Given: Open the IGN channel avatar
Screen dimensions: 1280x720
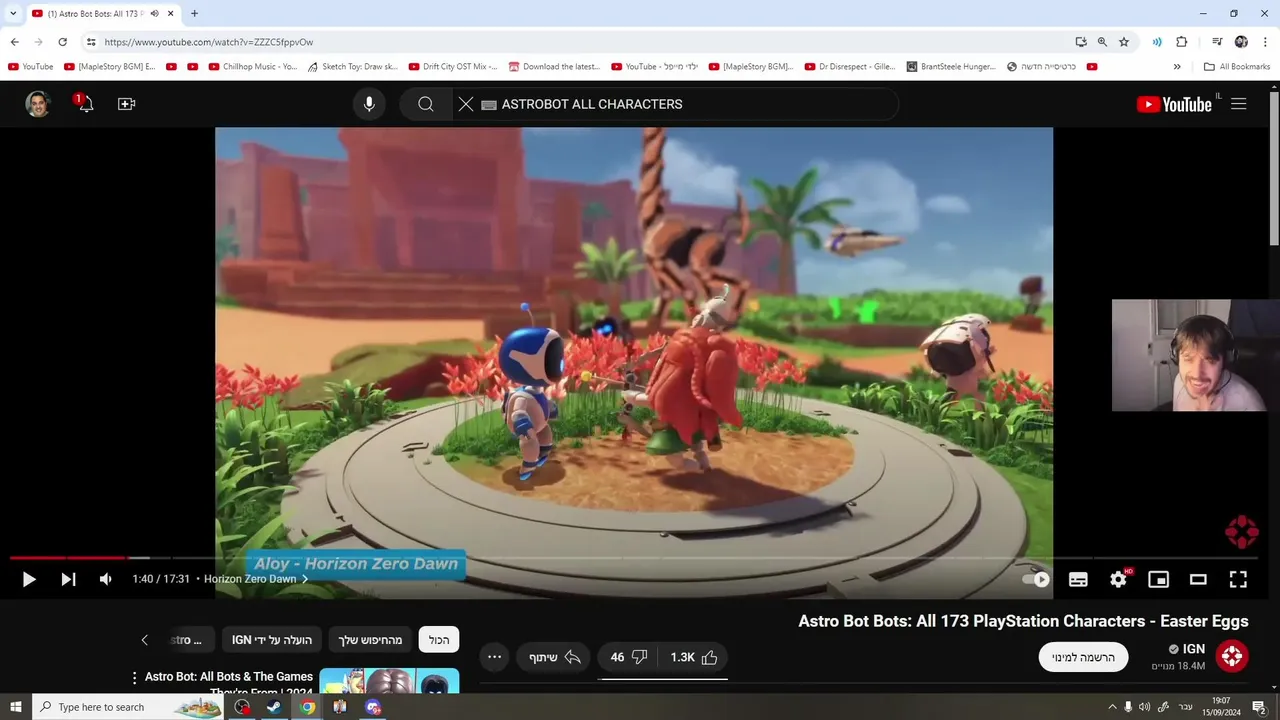Looking at the screenshot, I should tap(1232, 656).
